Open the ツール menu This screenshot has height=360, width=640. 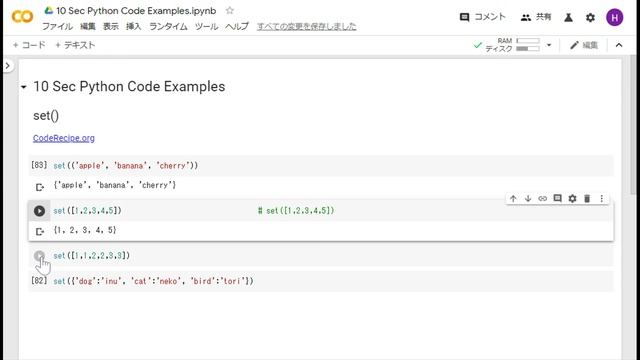(x=207, y=27)
